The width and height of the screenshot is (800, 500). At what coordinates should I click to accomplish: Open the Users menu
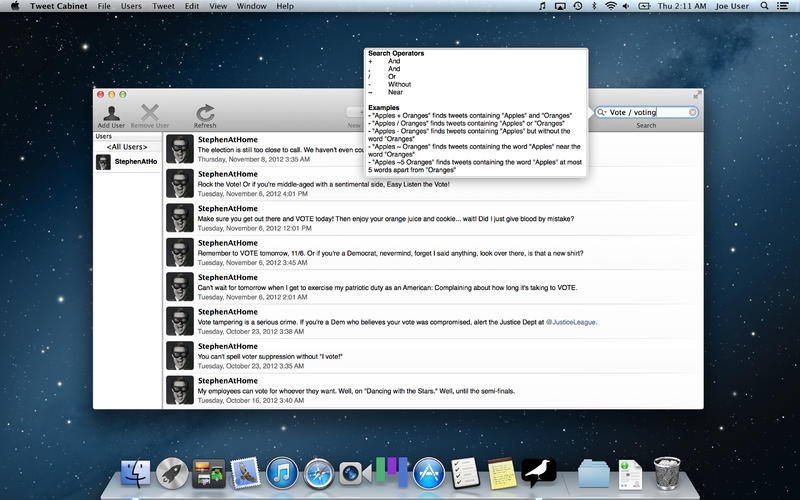pyautogui.click(x=131, y=6)
